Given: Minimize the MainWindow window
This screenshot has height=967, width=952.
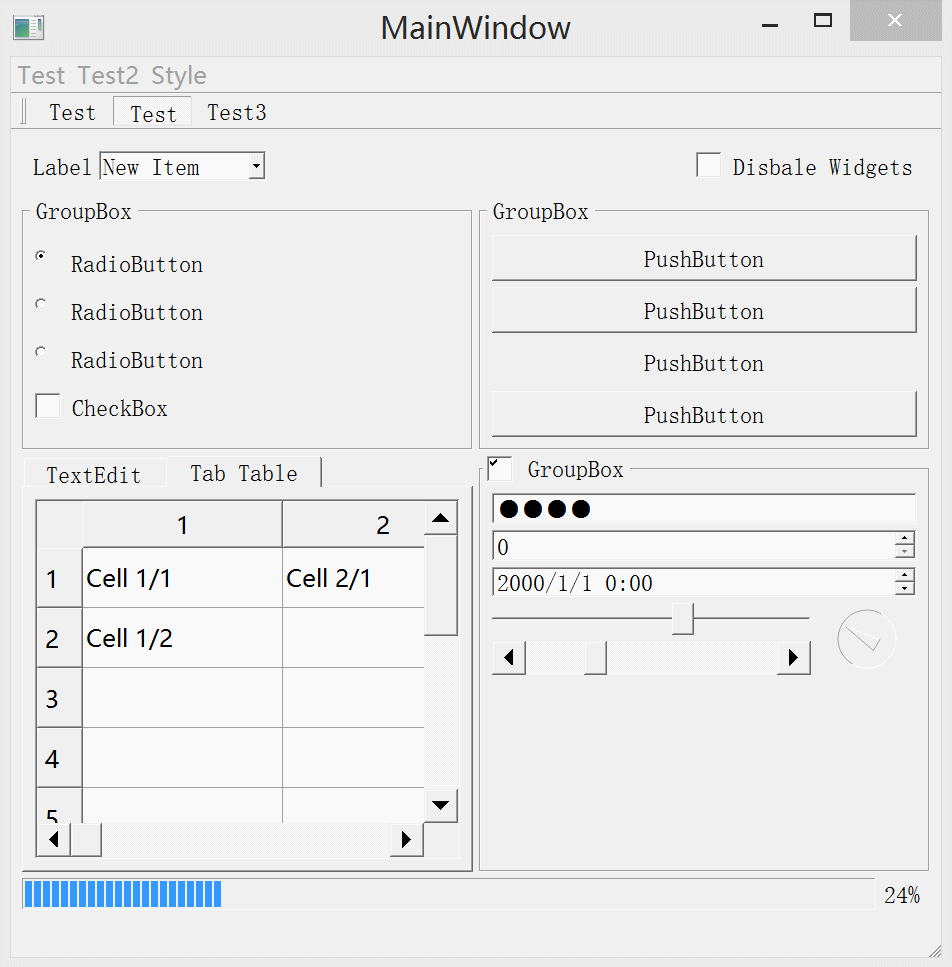Looking at the screenshot, I should coord(770,23).
